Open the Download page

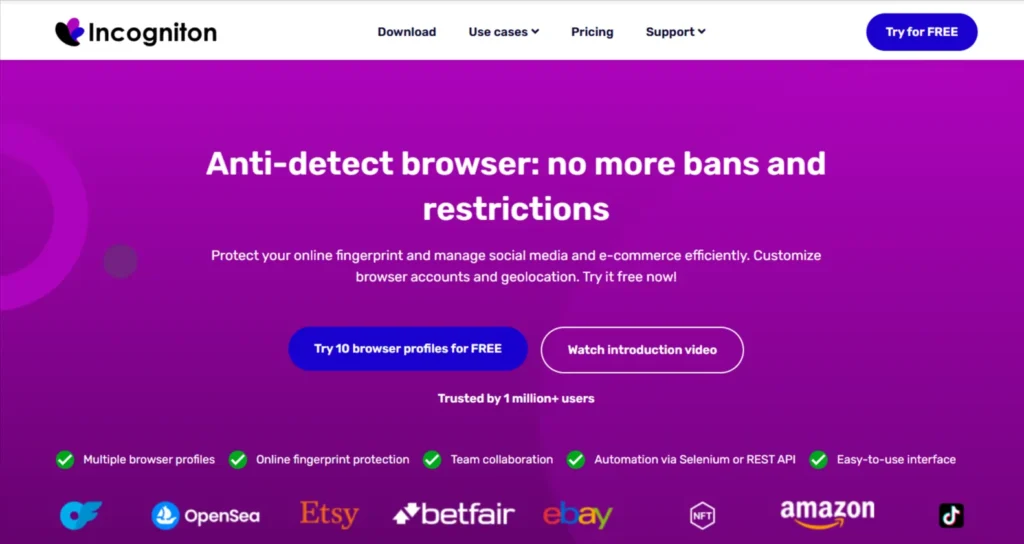click(406, 32)
